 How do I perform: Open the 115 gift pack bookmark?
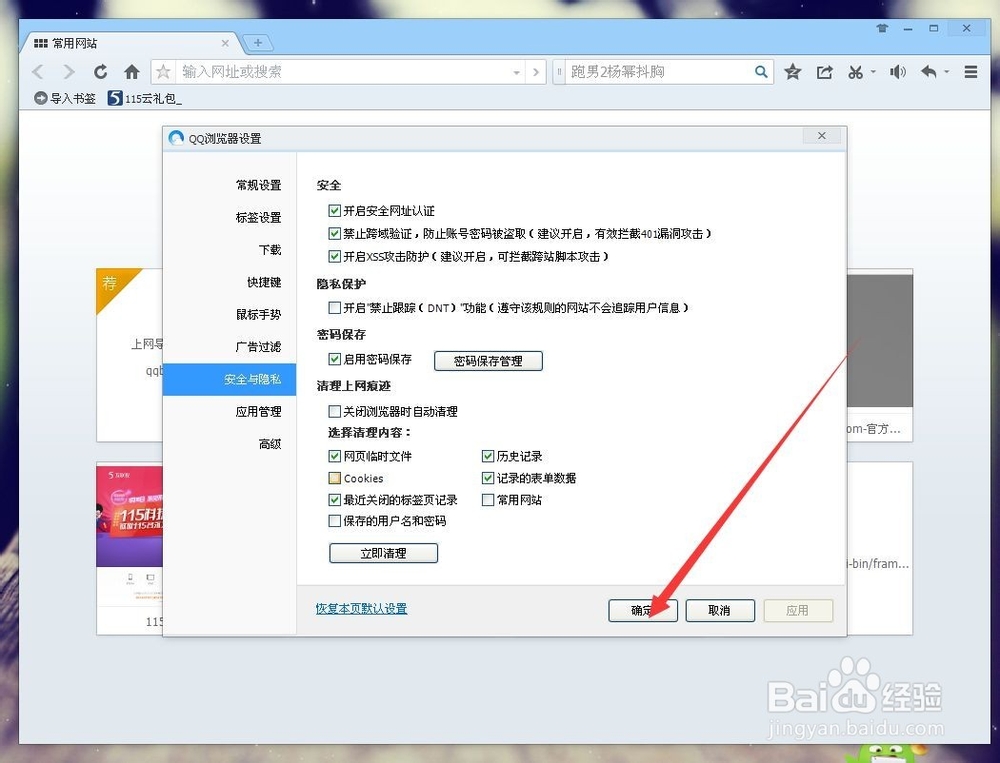point(145,98)
